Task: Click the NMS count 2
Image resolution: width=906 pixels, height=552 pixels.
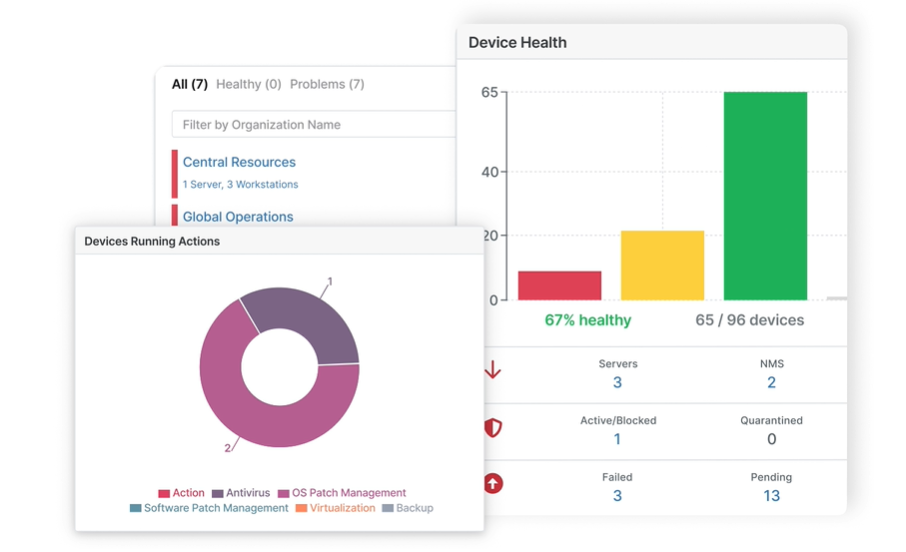Action: pyautogui.click(x=771, y=382)
